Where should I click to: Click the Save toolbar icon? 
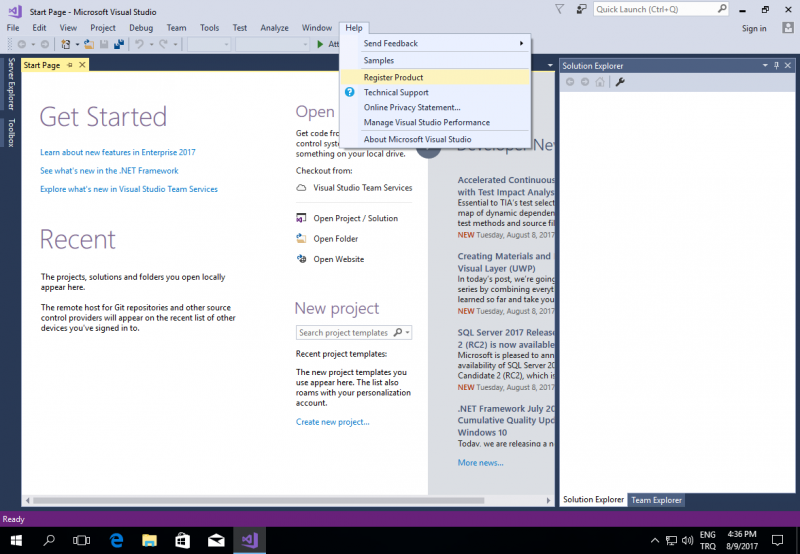(104, 44)
